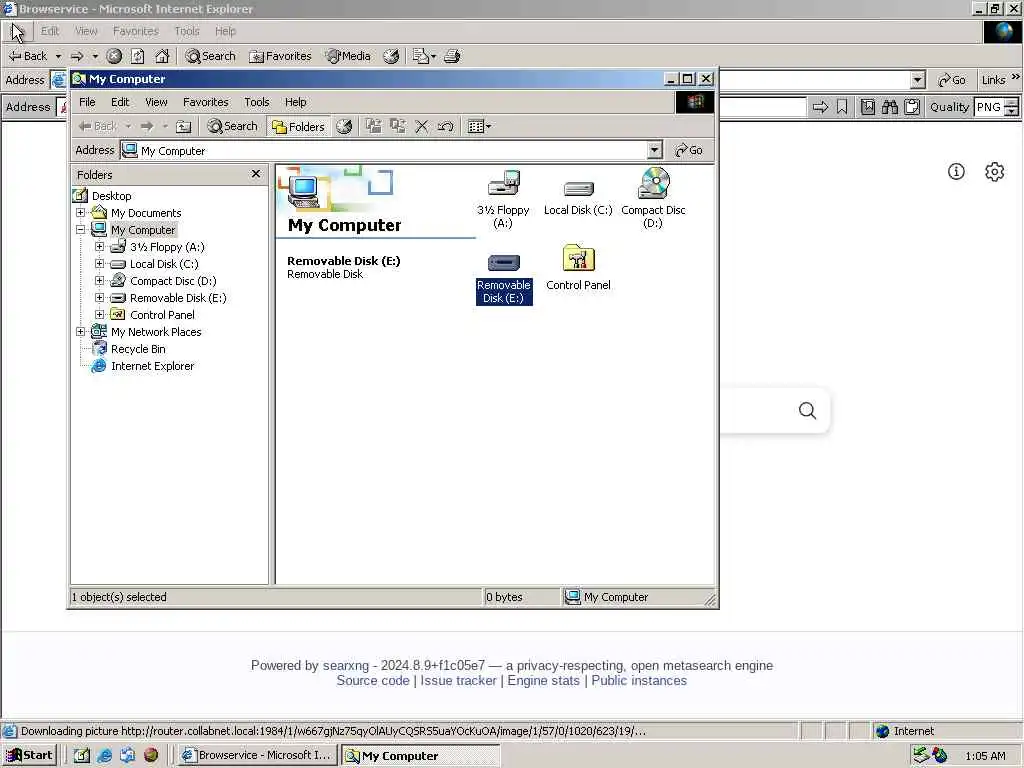Open Views dropdown in My Computer toolbar

(480, 127)
